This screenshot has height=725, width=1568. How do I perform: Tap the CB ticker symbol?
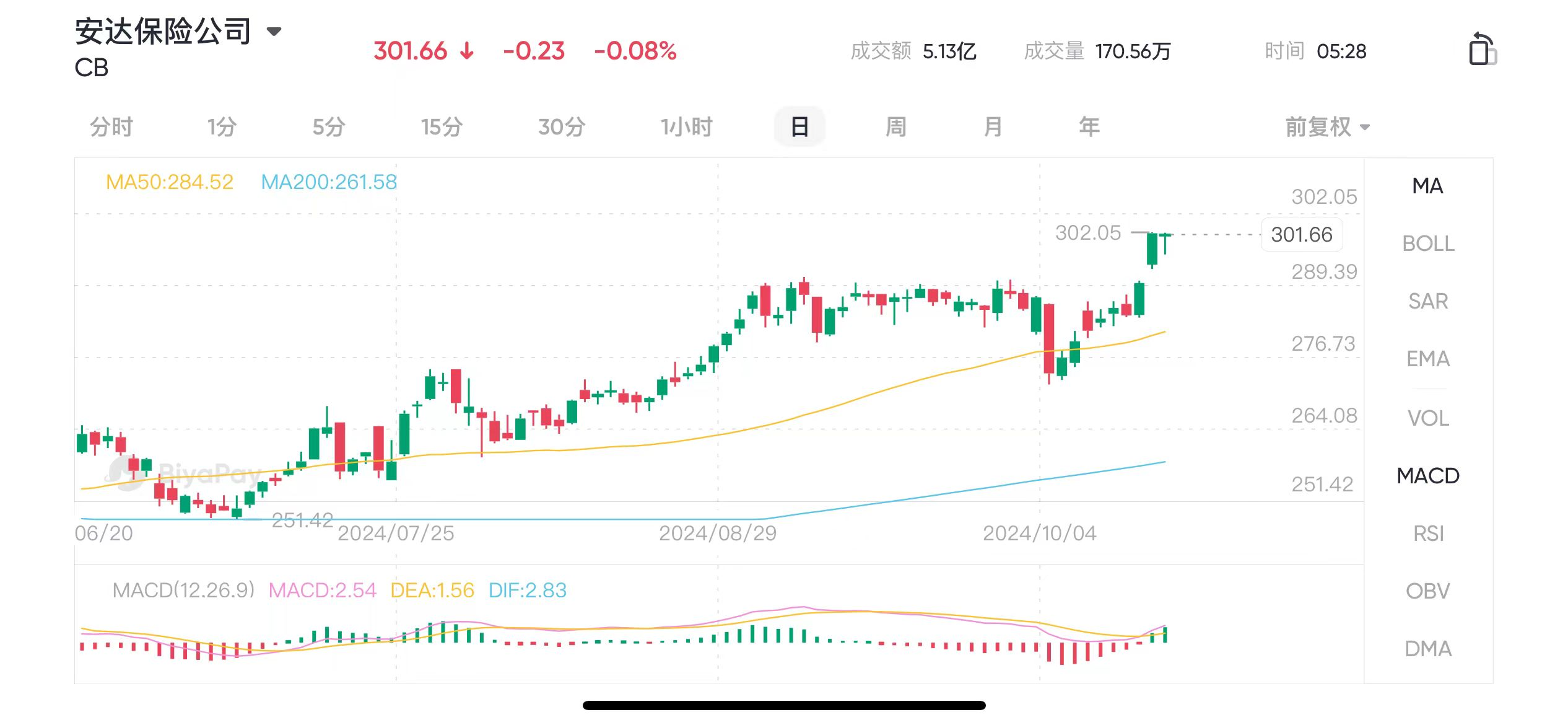pyautogui.click(x=92, y=68)
